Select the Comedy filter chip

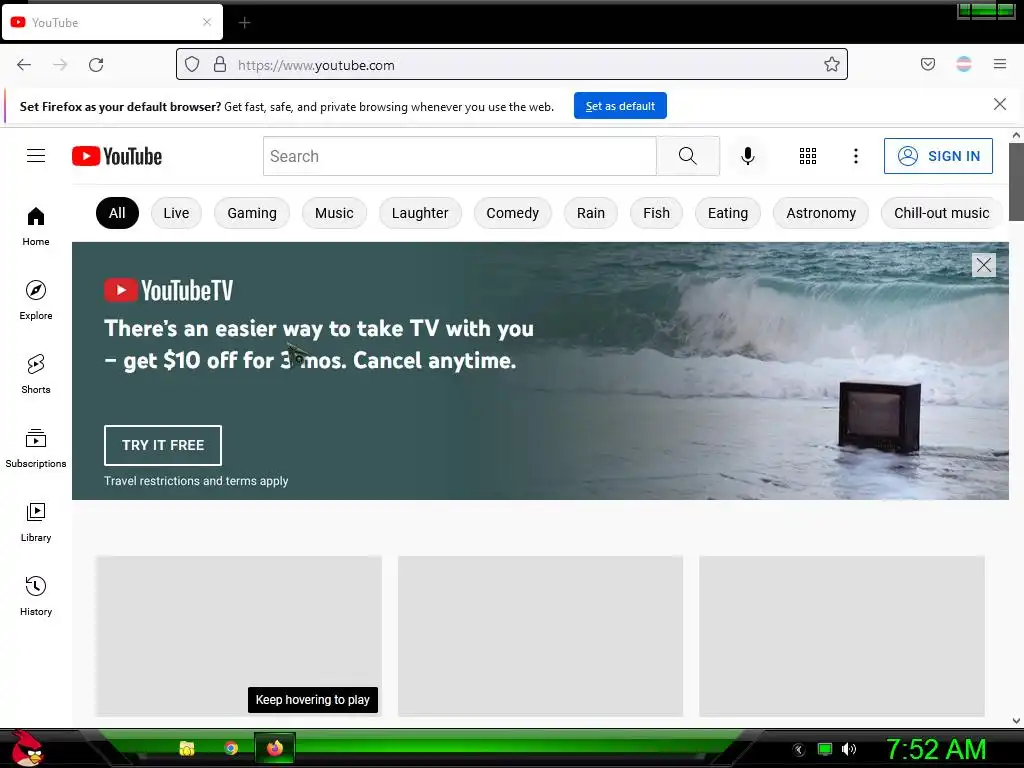click(x=513, y=213)
